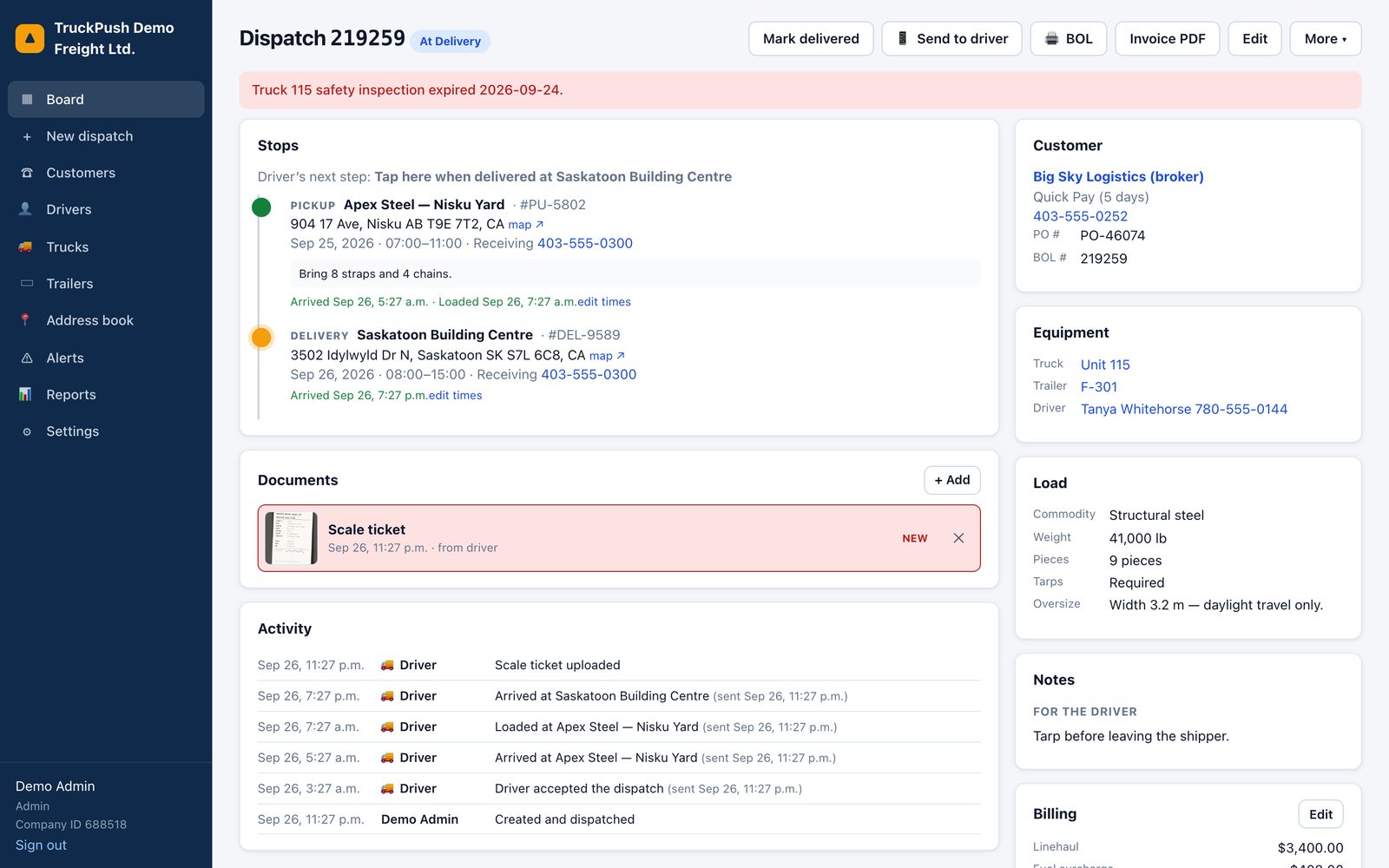This screenshot has width=1389, height=868.
Task: Open Trailers via its trailer icon
Action: 27,284
